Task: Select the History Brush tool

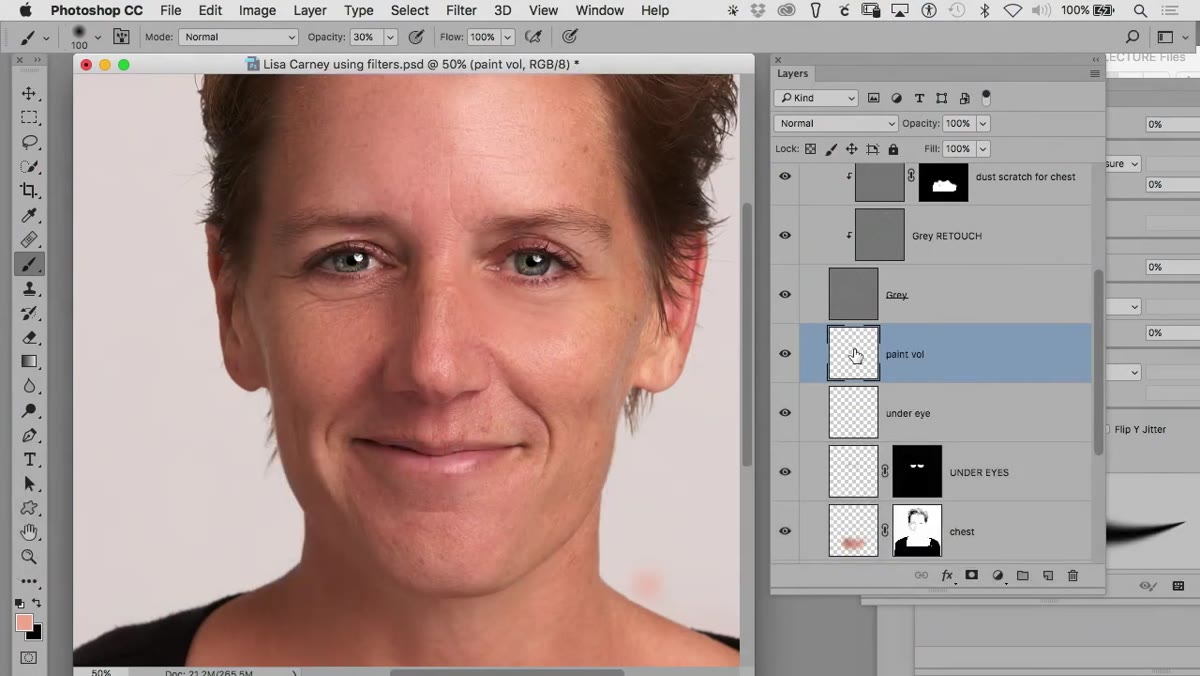Action: [x=29, y=313]
